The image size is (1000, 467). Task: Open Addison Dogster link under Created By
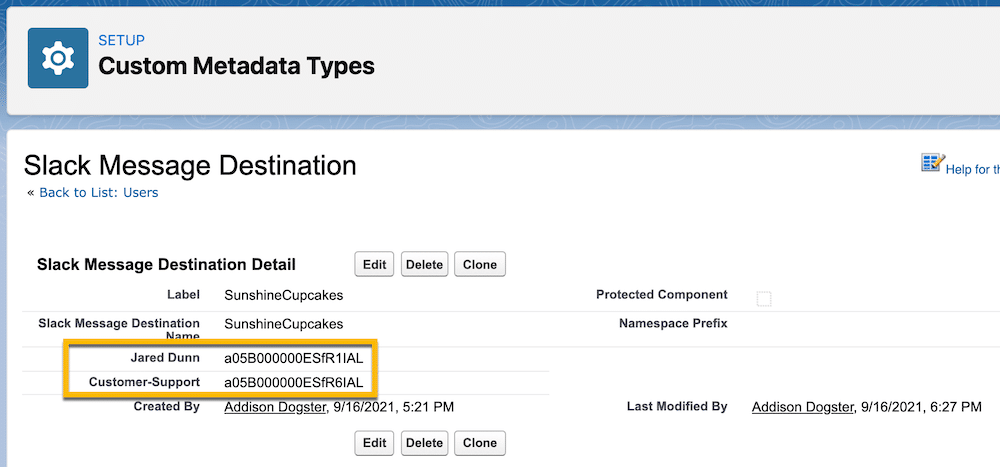[275, 407]
